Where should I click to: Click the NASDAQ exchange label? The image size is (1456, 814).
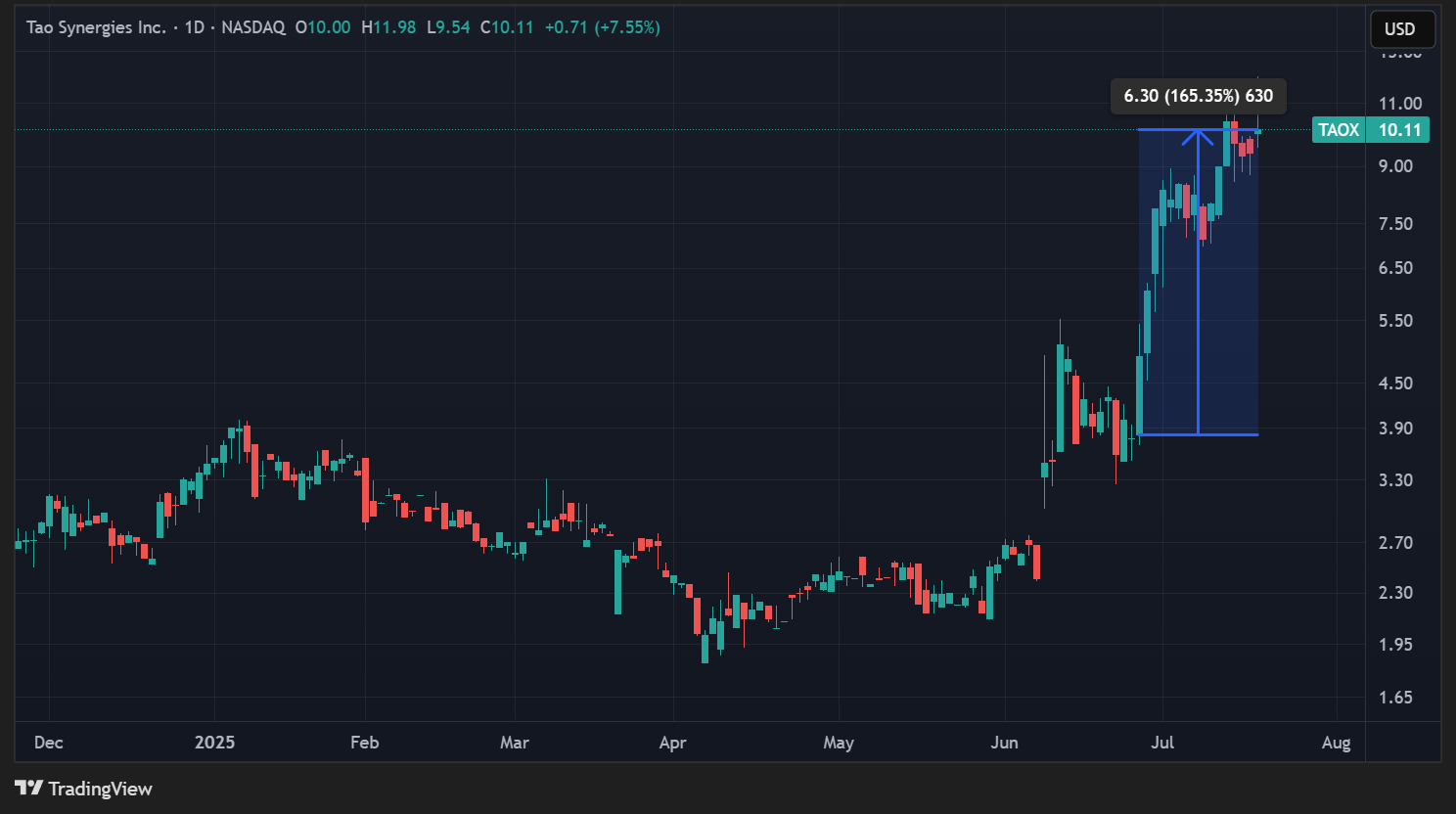(x=252, y=27)
